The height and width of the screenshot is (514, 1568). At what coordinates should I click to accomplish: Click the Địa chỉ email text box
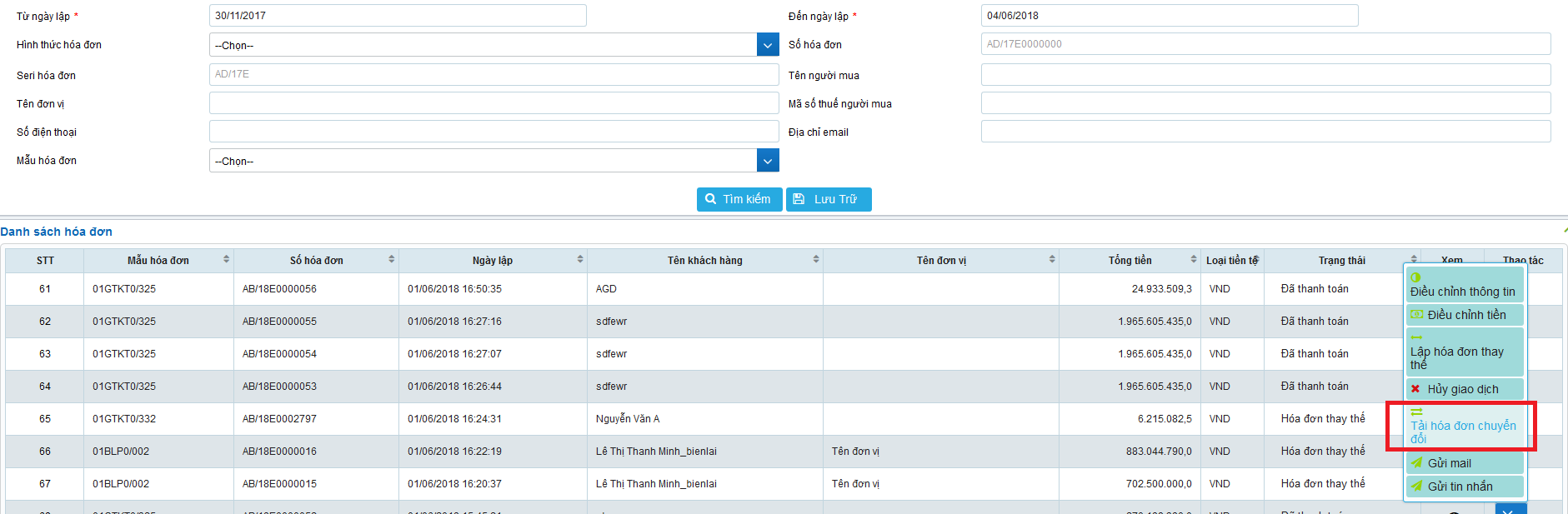click(1265, 132)
